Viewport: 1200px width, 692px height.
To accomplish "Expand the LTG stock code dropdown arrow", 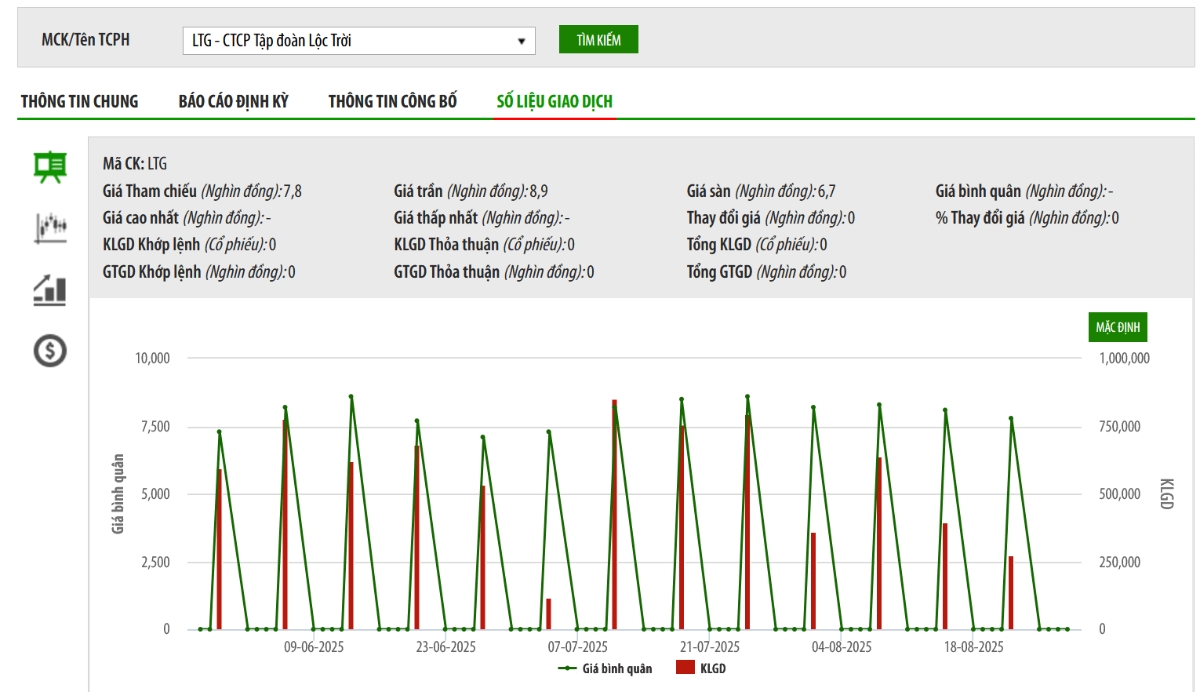I will click(521, 41).
